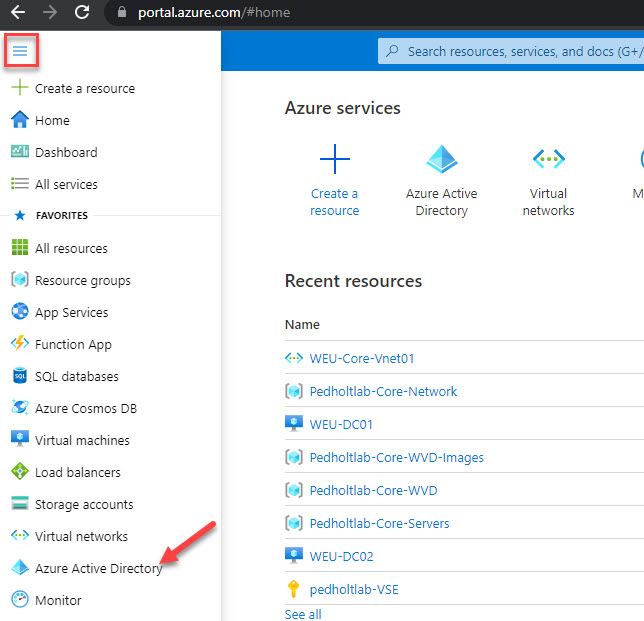The width and height of the screenshot is (644, 621).
Task: Expand All services list
Action: (x=66, y=184)
